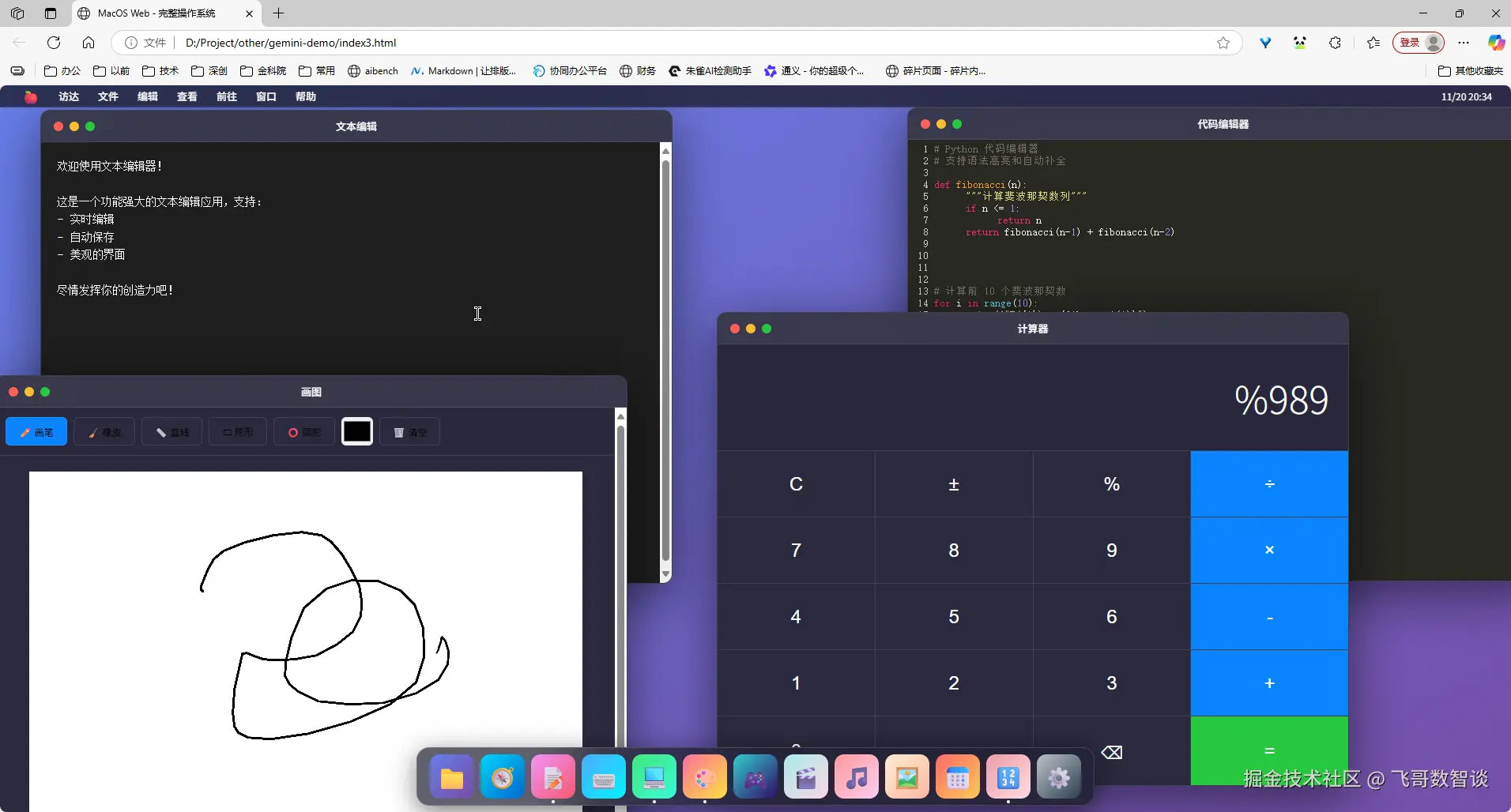The width and height of the screenshot is (1511, 812).
Task: Switch to the 橡皮 eraser tool
Action: click(x=104, y=432)
